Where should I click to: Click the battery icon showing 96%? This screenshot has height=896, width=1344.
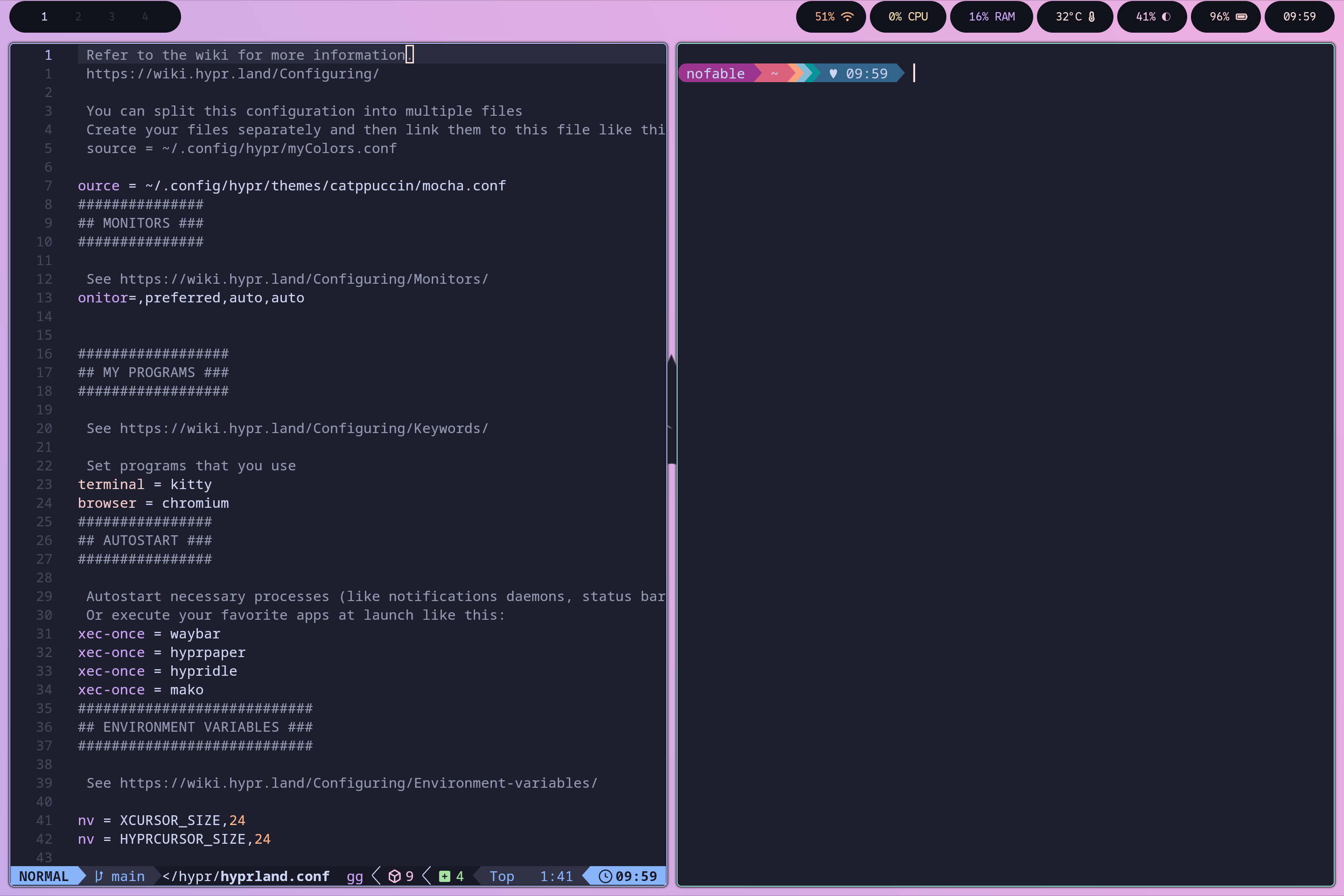click(1241, 17)
